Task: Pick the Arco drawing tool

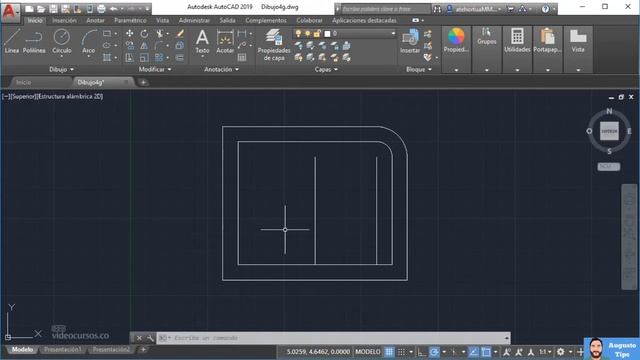Action: click(89, 42)
